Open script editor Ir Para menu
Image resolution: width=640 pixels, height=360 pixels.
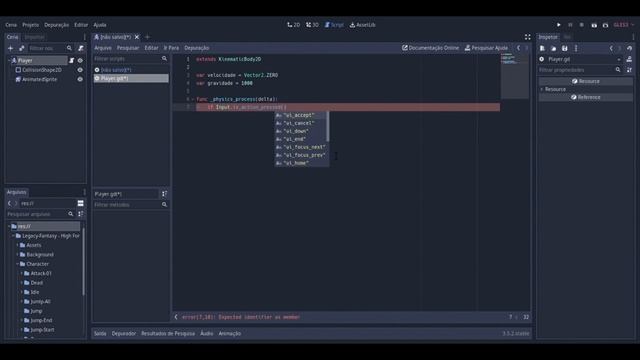171,48
